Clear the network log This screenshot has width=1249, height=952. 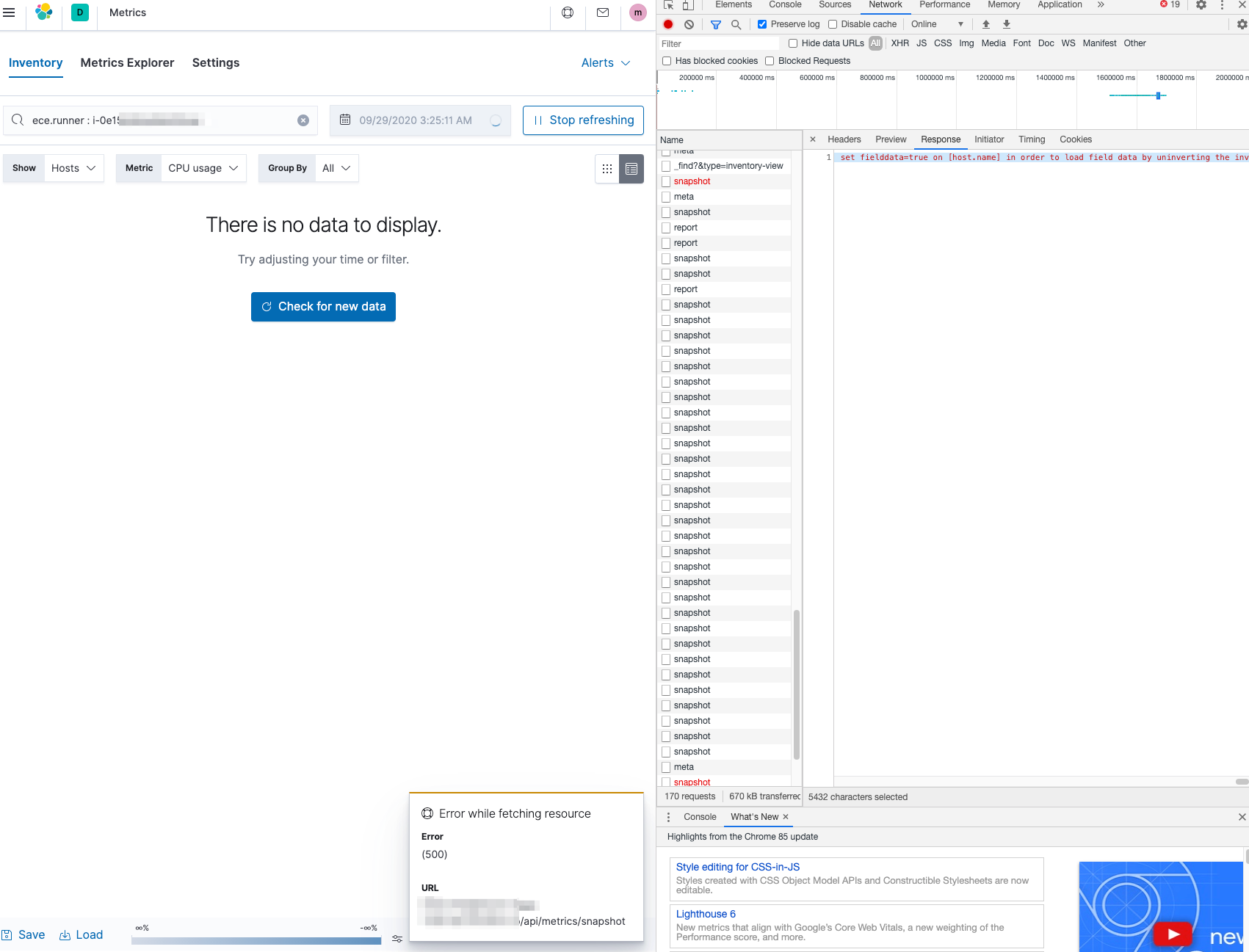689,24
